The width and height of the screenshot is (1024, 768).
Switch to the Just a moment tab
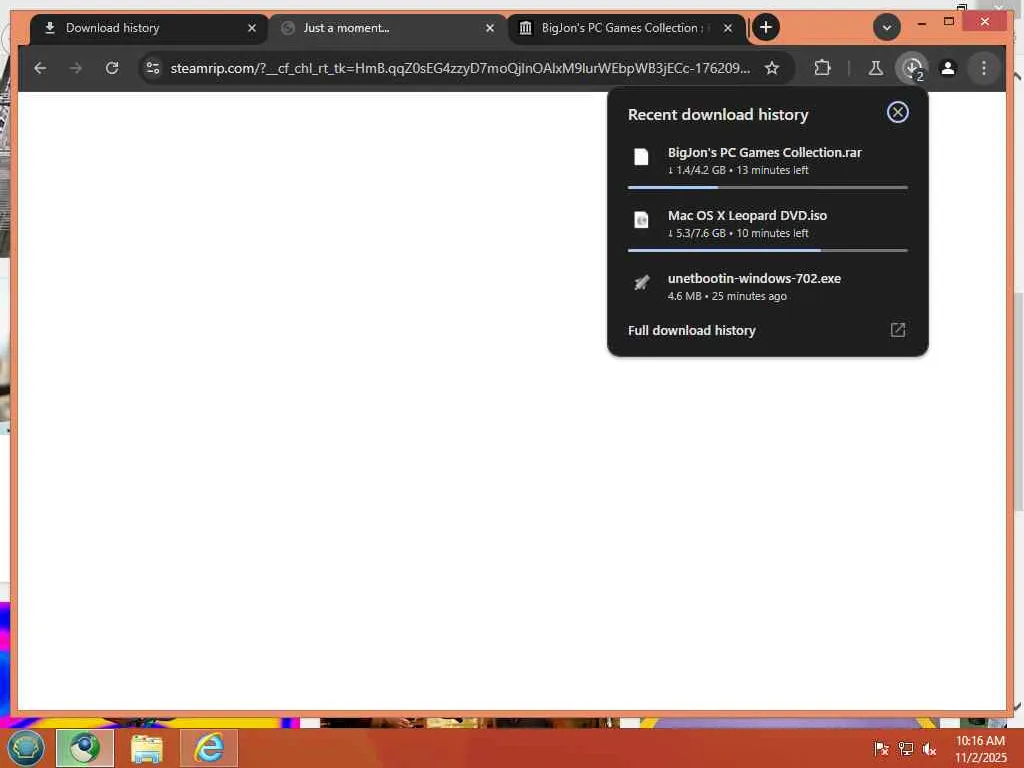coord(388,28)
